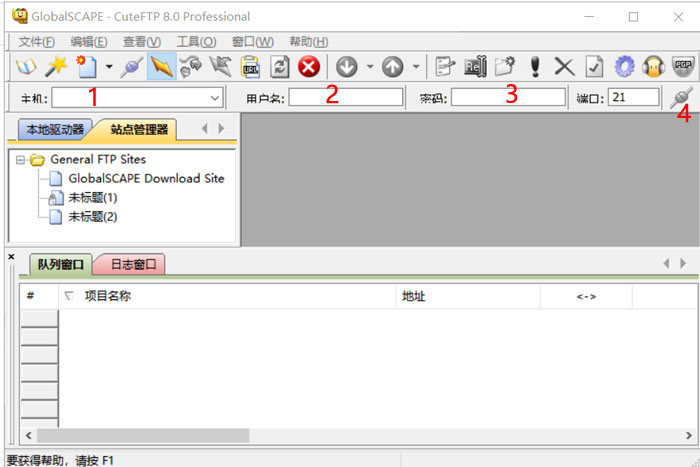Click the queue horizontal scrollbar thumb

click(x=143, y=436)
